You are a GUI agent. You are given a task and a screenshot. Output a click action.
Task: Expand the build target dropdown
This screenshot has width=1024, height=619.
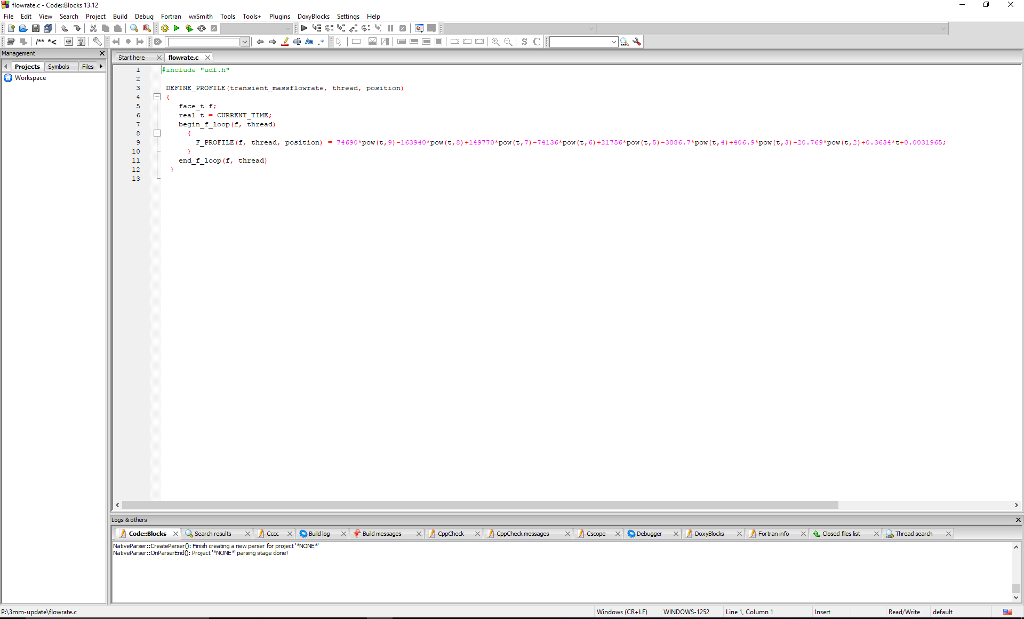[x=287, y=28]
